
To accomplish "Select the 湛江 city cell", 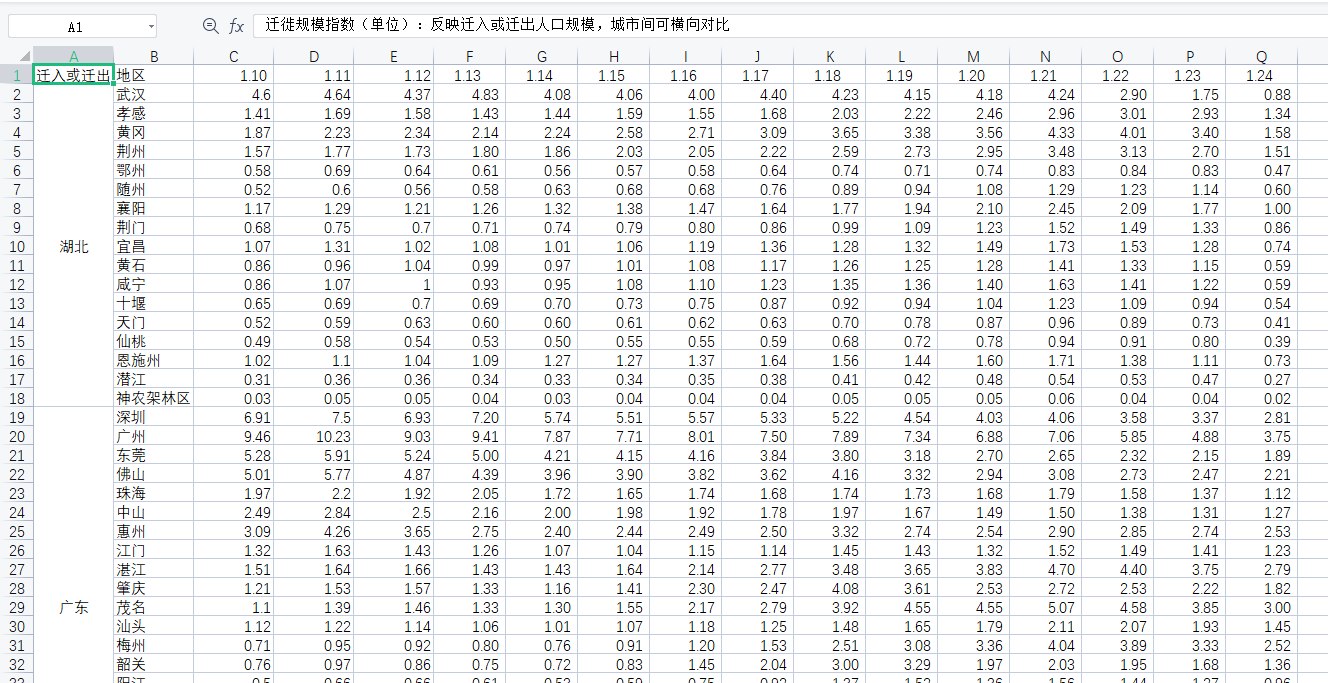I will click(154, 569).
